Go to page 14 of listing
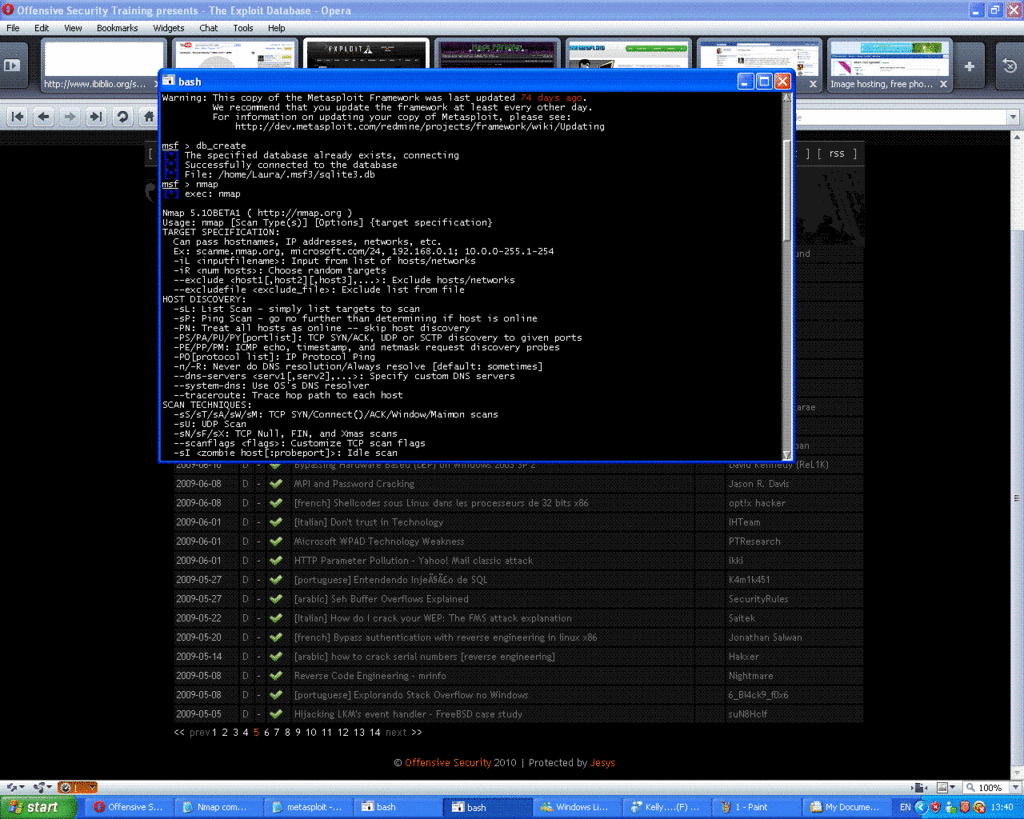Viewport: 1024px width, 819px height. (375, 733)
